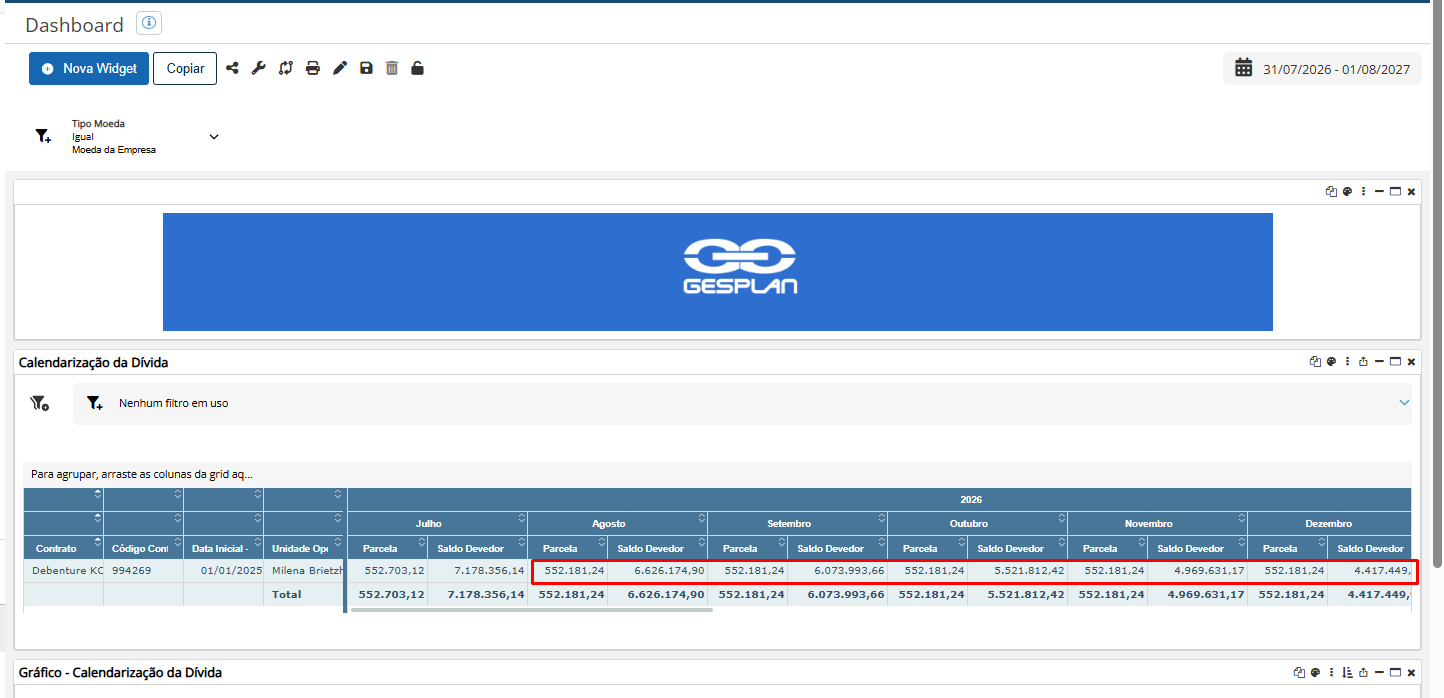Sort the Saldo Devedor column under Agosto
This screenshot has height=698, width=1444.
701,543
